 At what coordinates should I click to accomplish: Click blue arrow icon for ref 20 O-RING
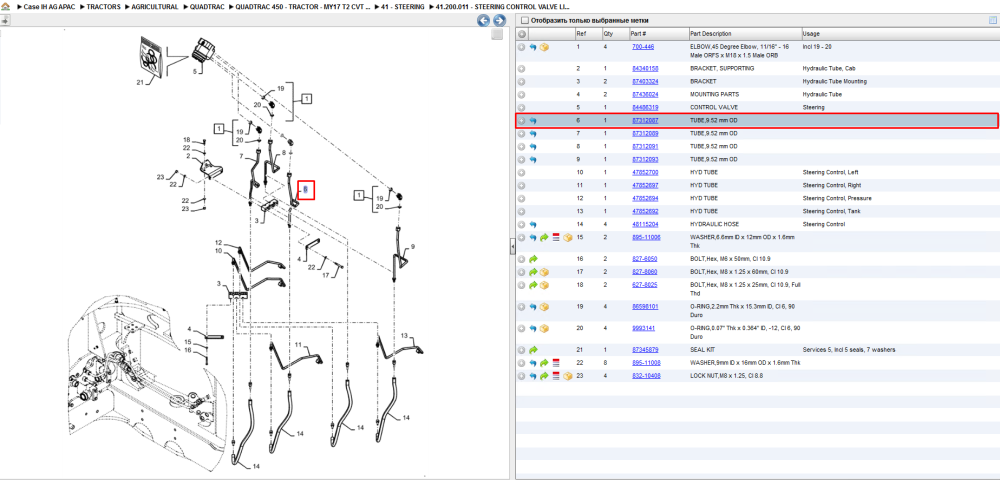click(533, 328)
